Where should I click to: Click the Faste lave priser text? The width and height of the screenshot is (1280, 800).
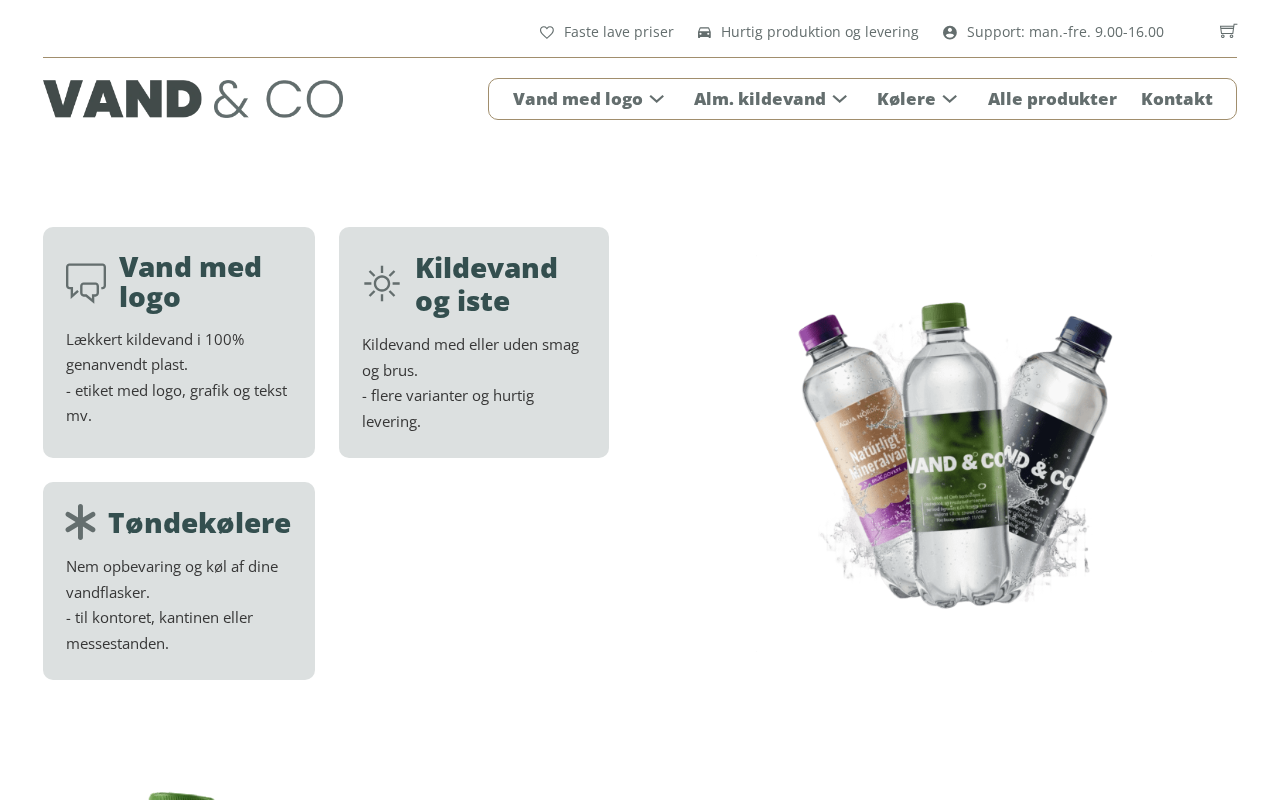[619, 32]
